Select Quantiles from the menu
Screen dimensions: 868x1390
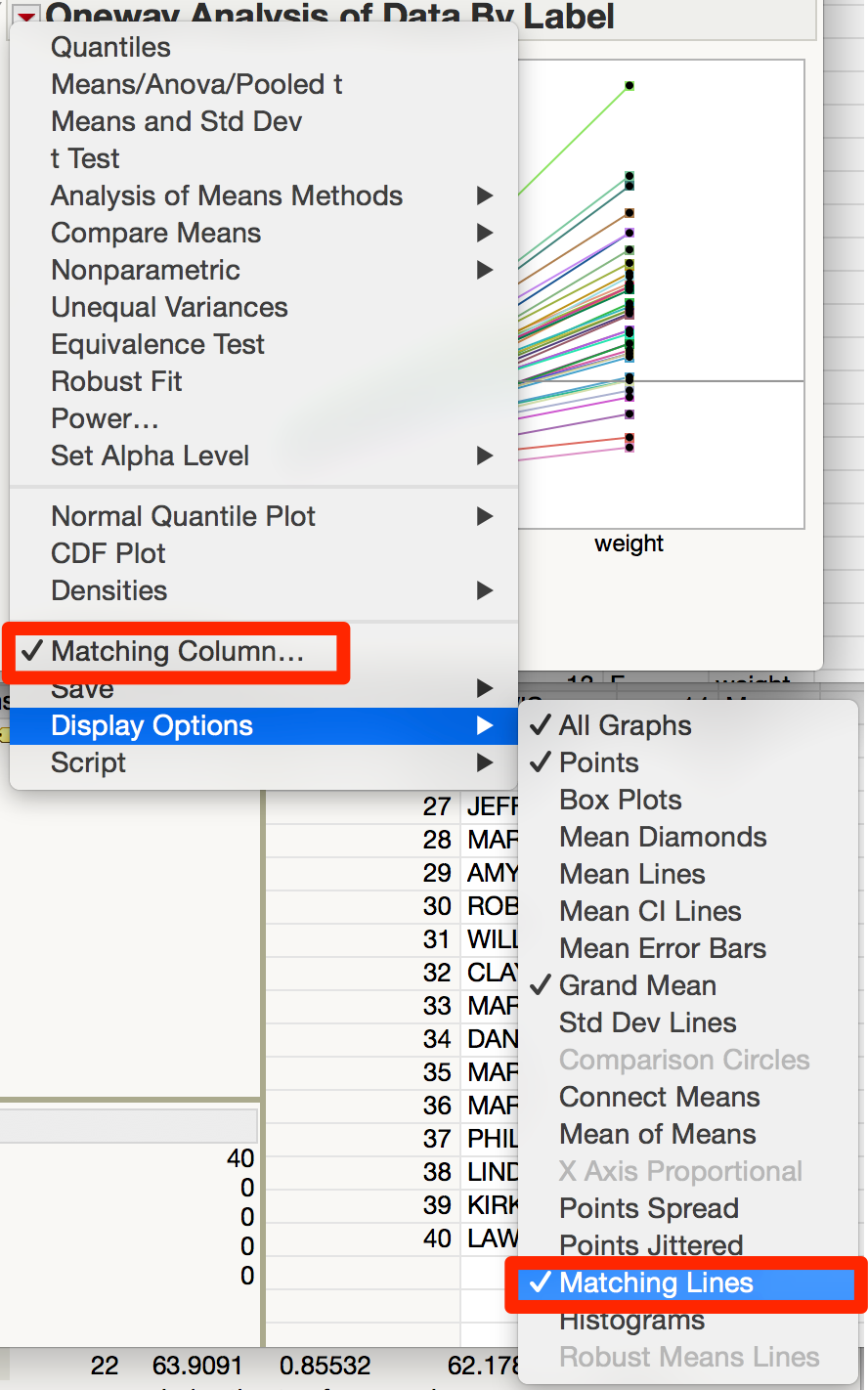click(110, 47)
